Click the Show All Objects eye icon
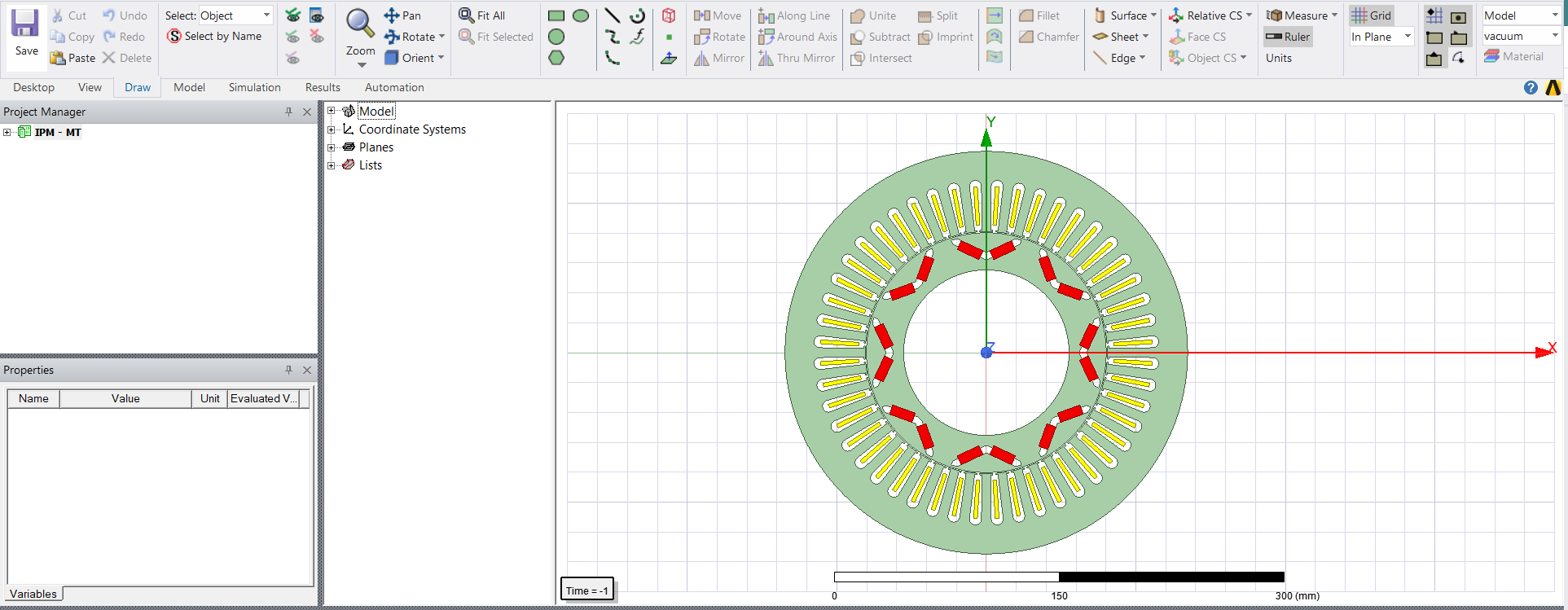 click(x=293, y=15)
